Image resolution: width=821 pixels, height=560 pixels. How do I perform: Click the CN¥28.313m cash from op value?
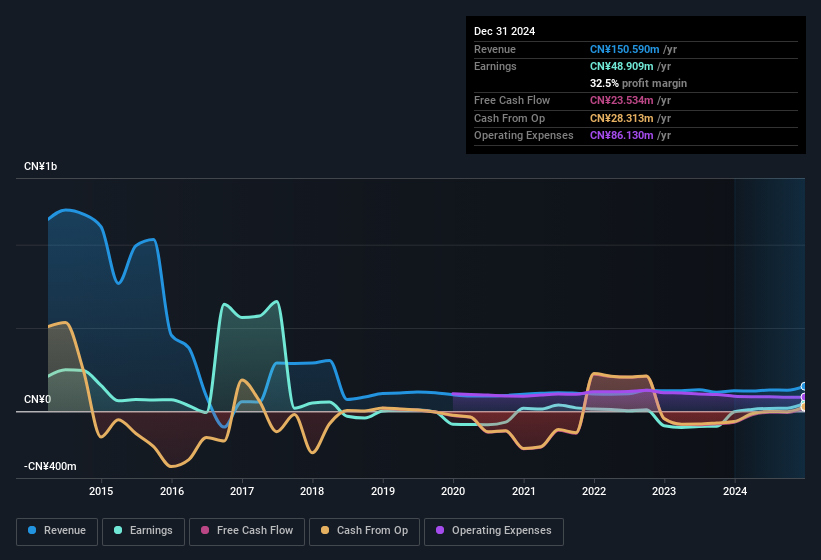coord(622,118)
